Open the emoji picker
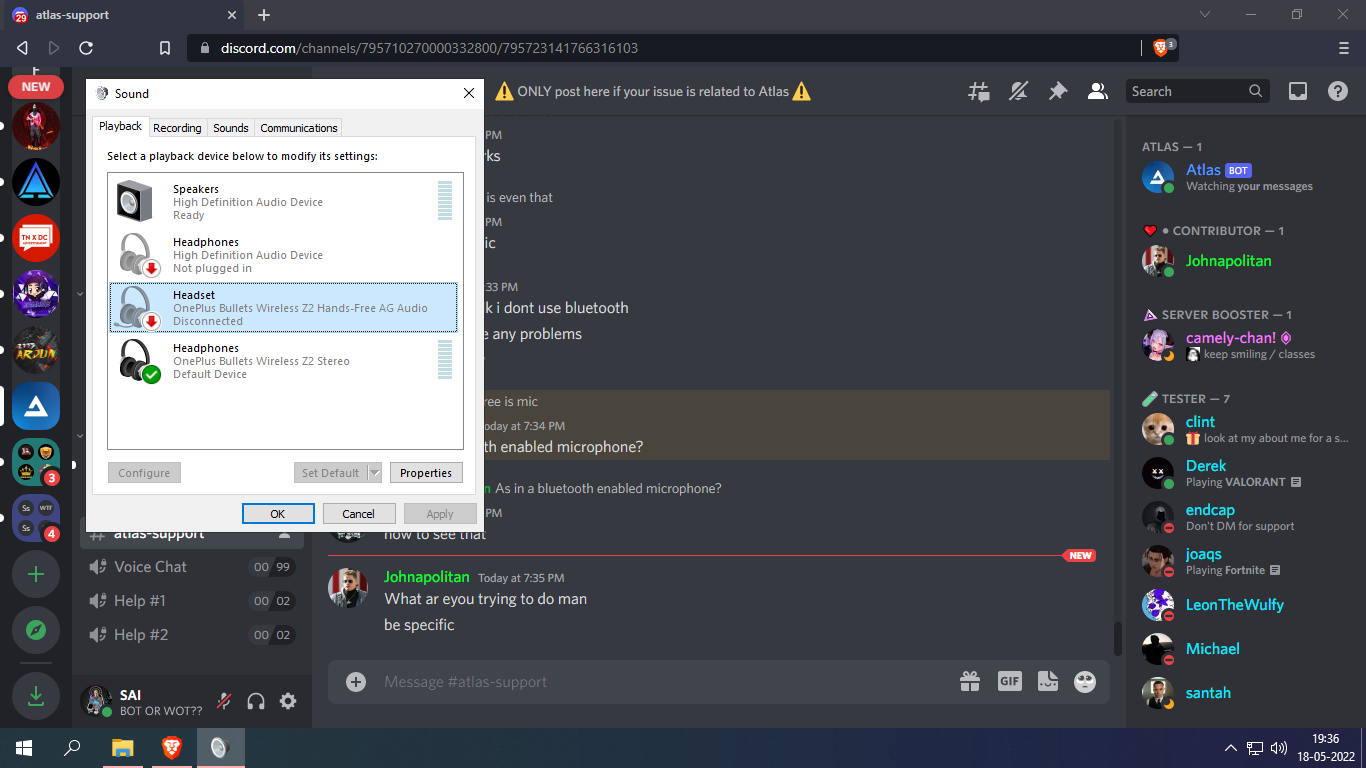Screen dimensions: 1366x768 point(1085,682)
